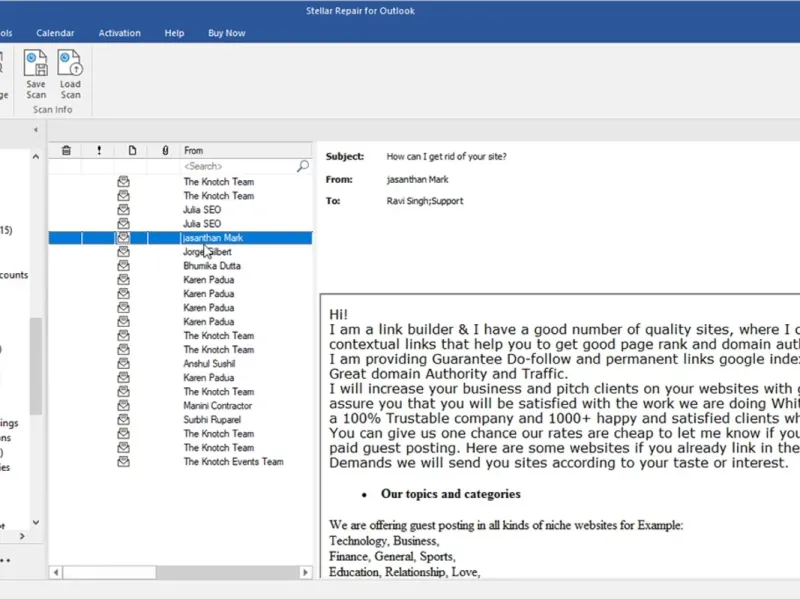Screen dimensions: 800x600
Task: Click the Scan Info group label
Action: coord(53,110)
